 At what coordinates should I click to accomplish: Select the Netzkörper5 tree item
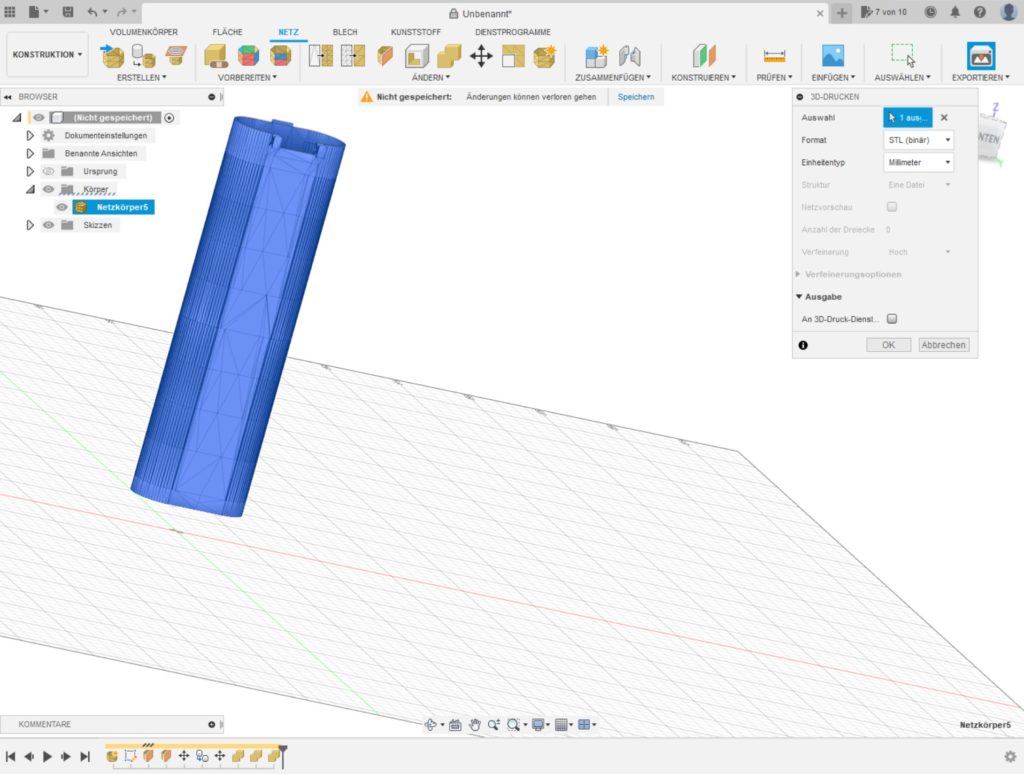pos(113,207)
